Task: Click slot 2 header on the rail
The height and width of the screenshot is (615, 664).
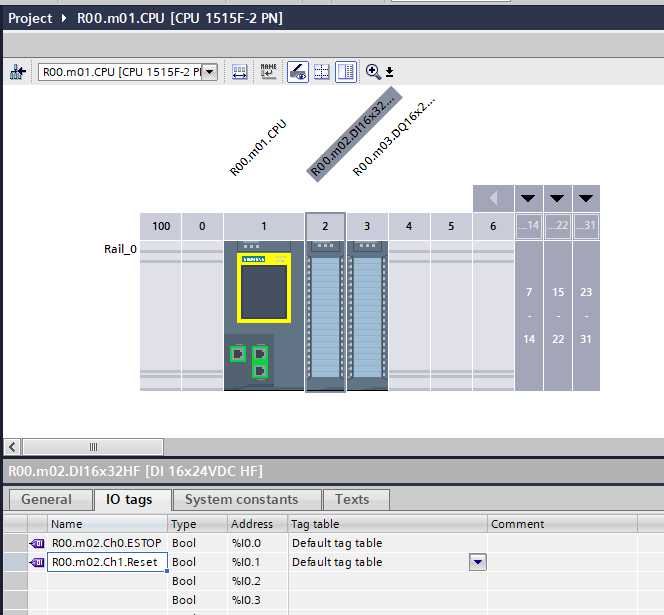Action: pyautogui.click(x=325, y=226)
